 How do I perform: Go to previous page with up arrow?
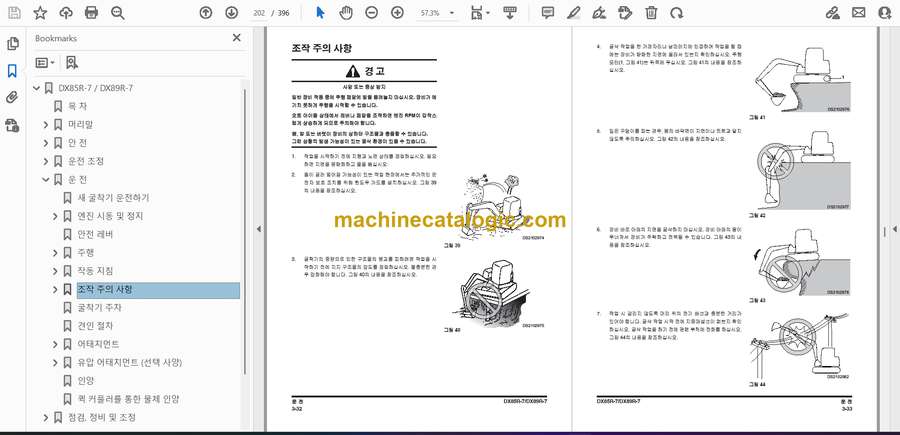205,13
